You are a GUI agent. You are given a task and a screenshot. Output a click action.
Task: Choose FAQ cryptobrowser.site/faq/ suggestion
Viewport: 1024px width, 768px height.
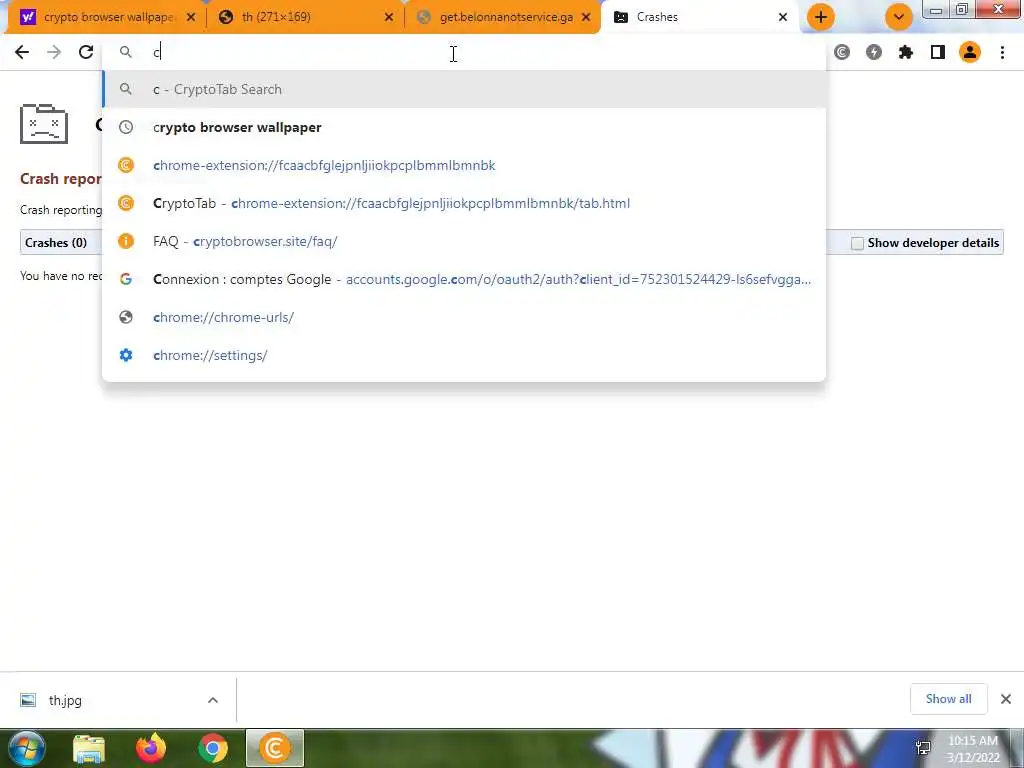[x=464, y=241]
